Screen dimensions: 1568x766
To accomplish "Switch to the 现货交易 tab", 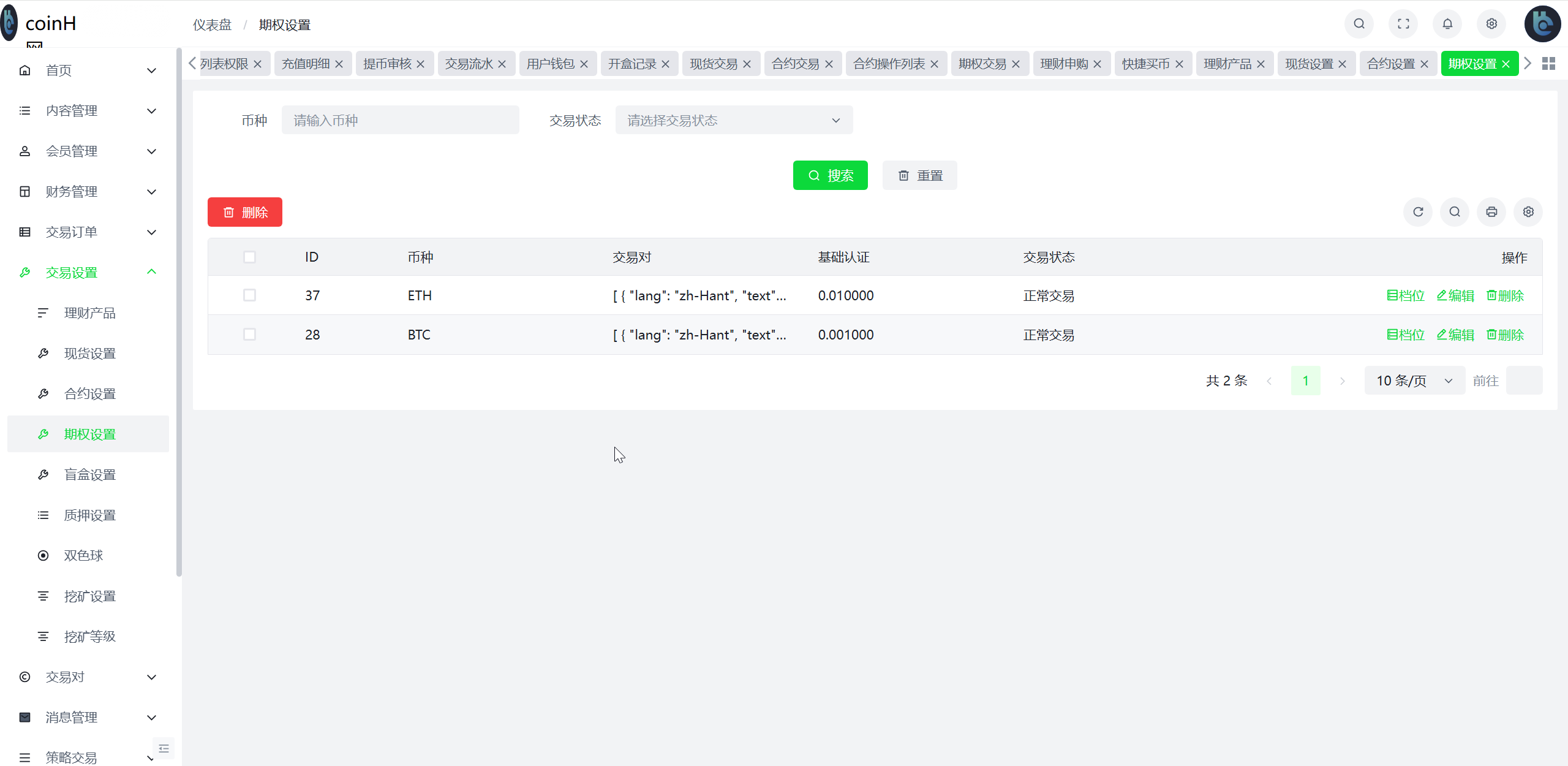I will pos(715,63).
